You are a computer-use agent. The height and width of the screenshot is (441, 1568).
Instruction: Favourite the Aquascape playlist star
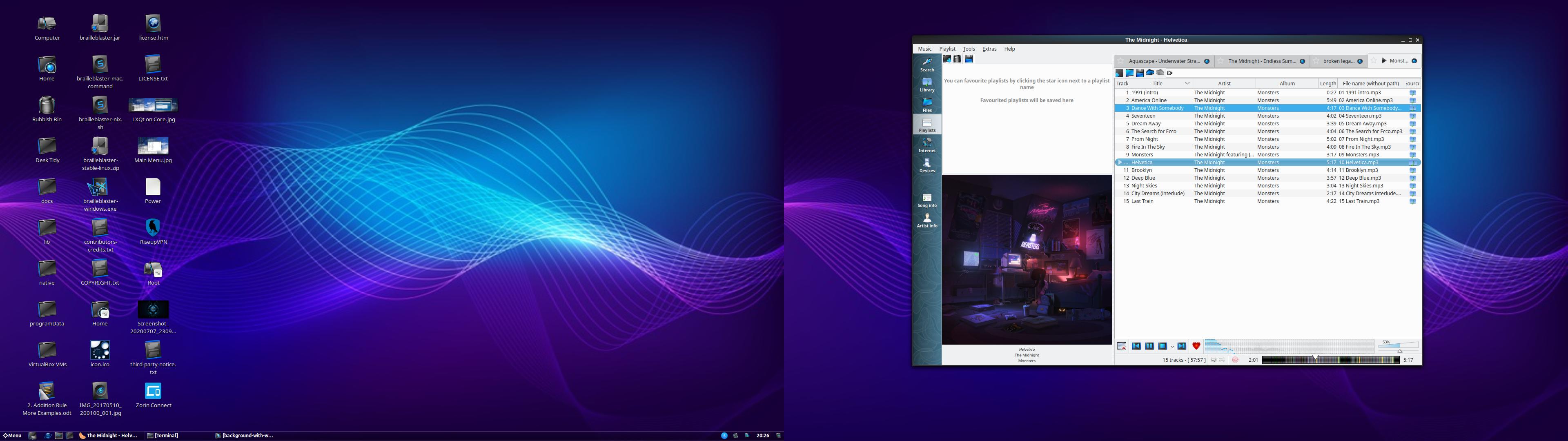click(x=1120, y=61)
